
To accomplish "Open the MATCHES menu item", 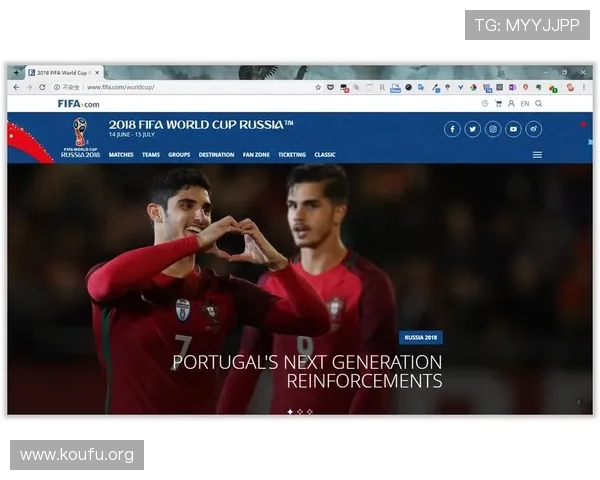I will pyautogui.click(x=121, y=155).
